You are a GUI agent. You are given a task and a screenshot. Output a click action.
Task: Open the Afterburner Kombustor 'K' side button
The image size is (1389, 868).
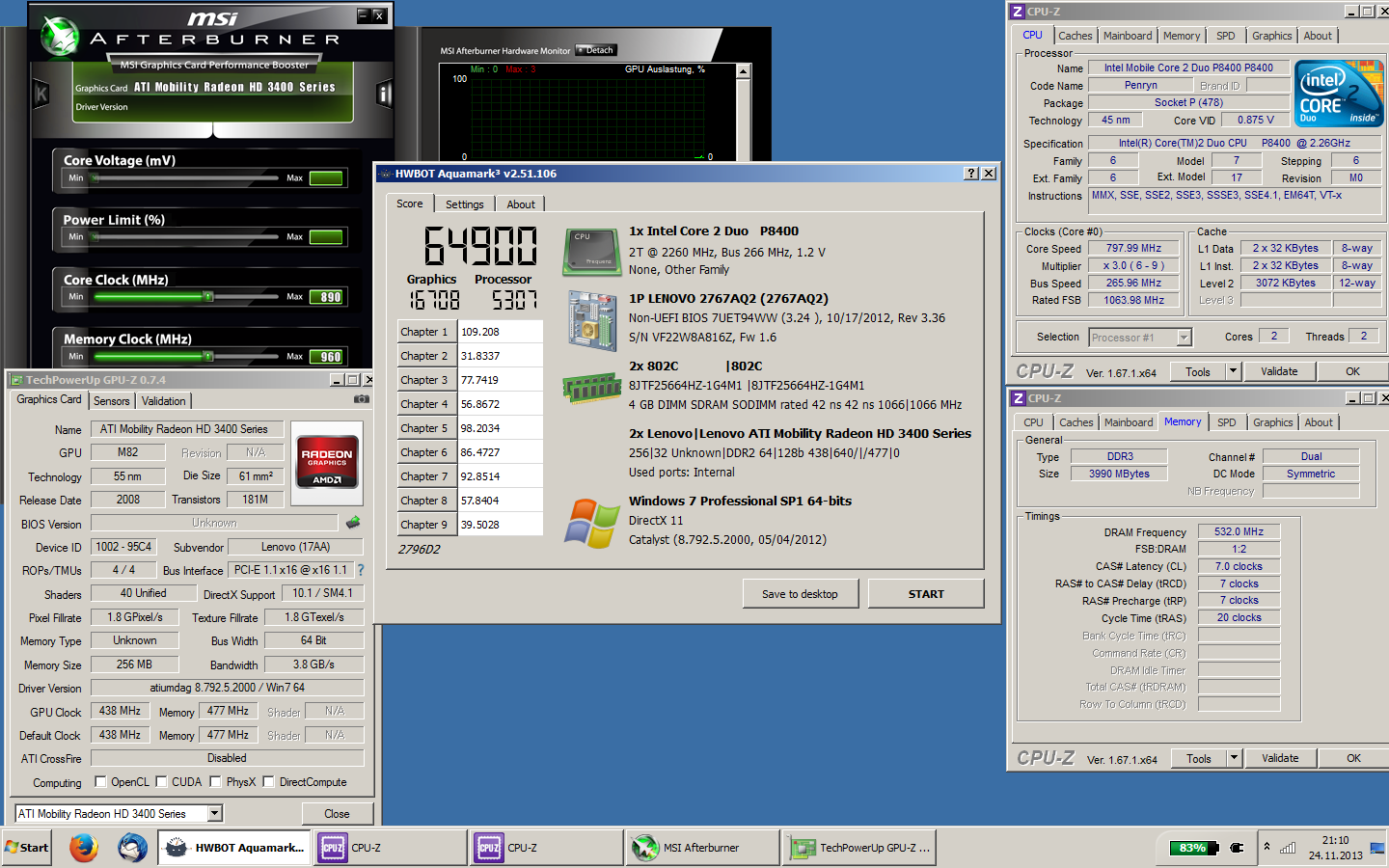pos(41,94)
